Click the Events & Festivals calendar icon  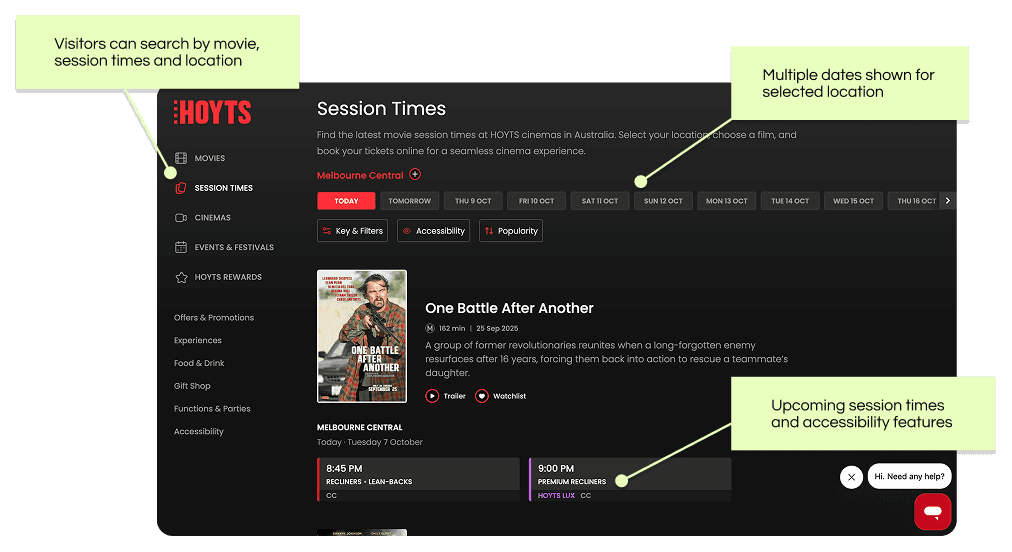(181, 247)
